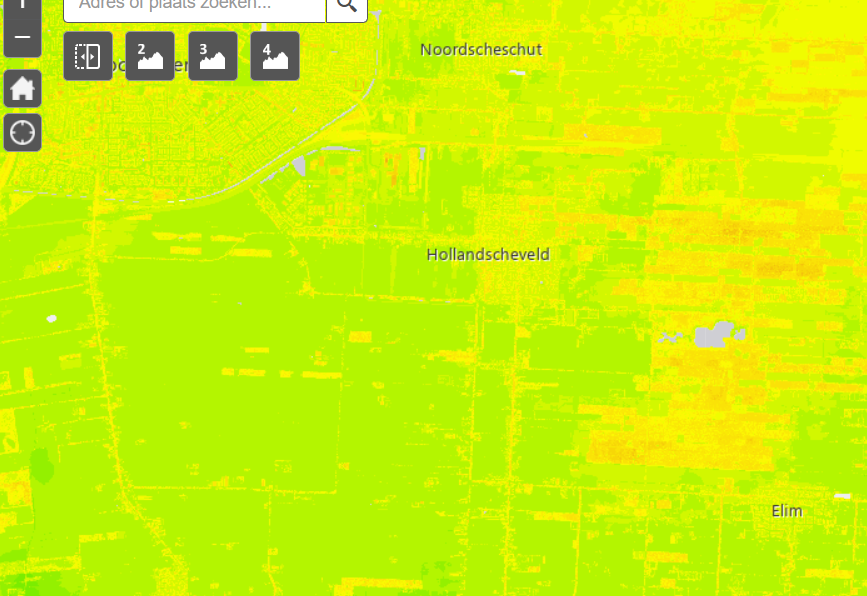This screenshot has height=596, width=867.
Task: Return to the default map extent (home)
Action: click(22, 89)
